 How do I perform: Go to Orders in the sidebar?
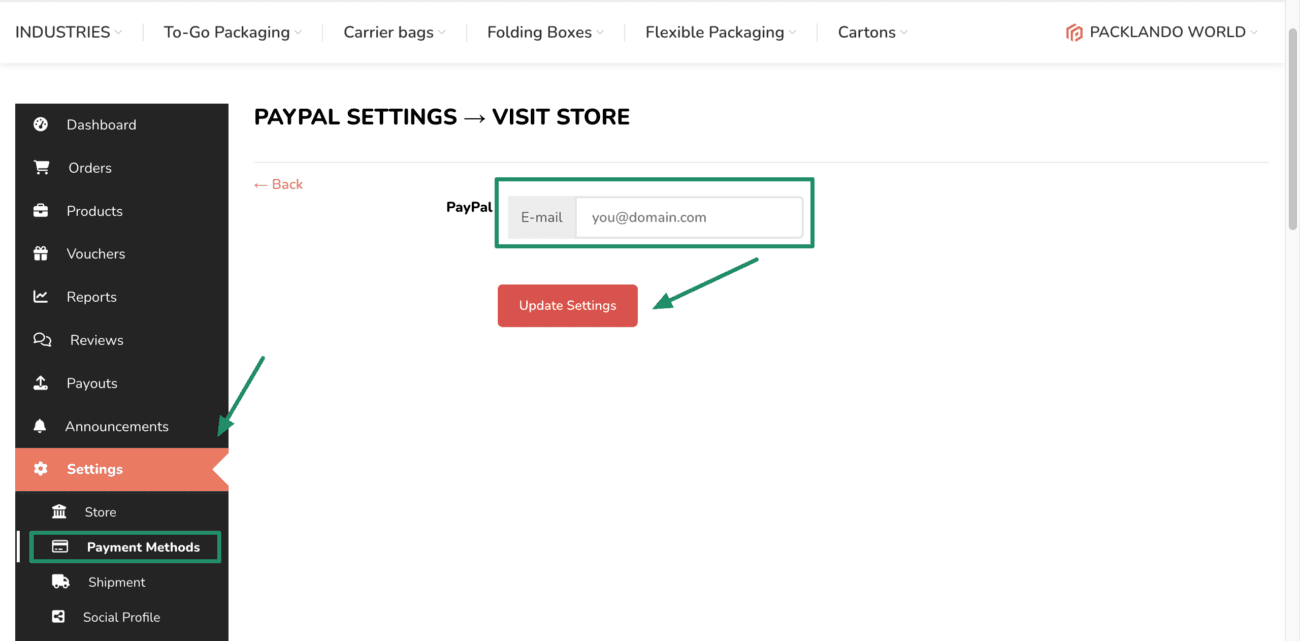122,168
